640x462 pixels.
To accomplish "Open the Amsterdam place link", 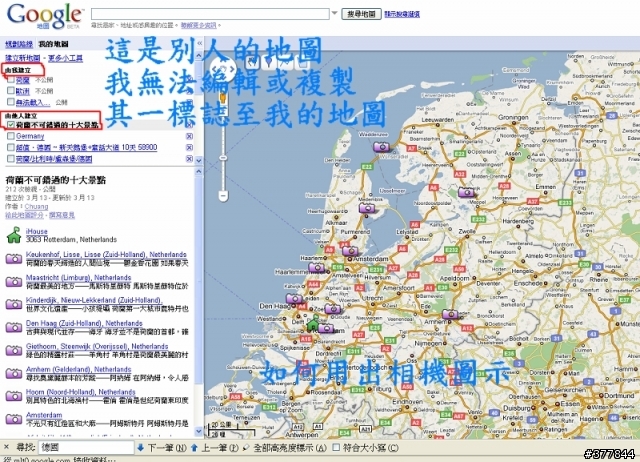I will [x=44, y=415].
